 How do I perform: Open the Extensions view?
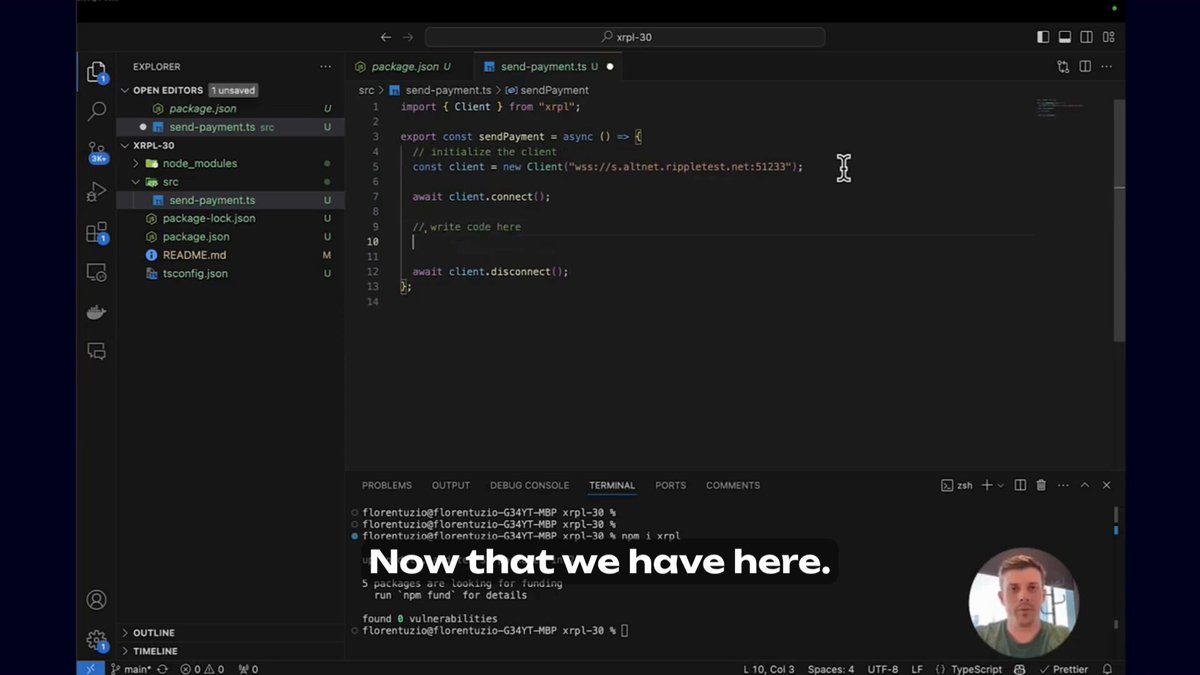(97, 232)
